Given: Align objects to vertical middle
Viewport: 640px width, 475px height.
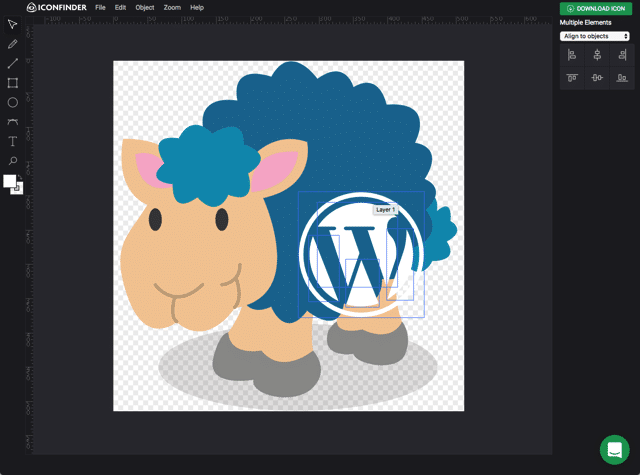Looking at the screenshot, I should (x=597, y=78).
